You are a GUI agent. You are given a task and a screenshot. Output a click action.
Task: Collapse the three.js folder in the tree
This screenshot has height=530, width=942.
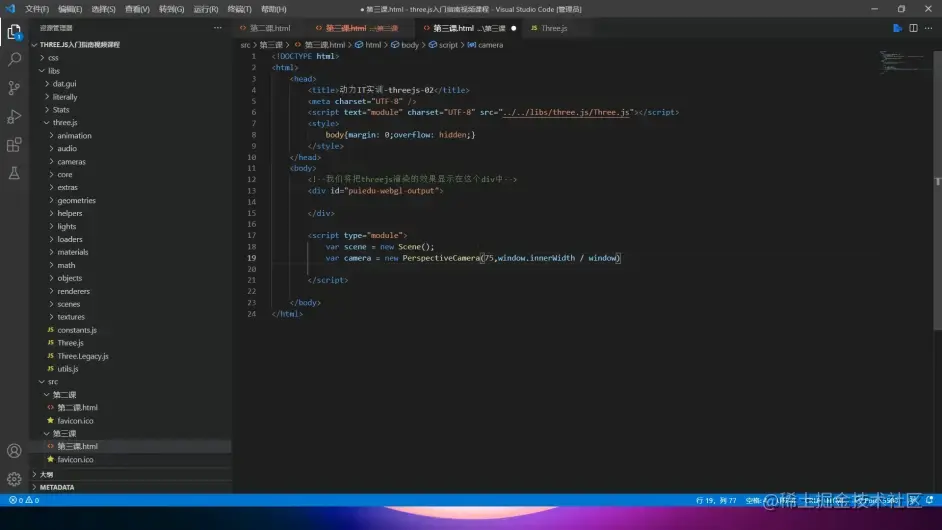click(x=65, y=123)
